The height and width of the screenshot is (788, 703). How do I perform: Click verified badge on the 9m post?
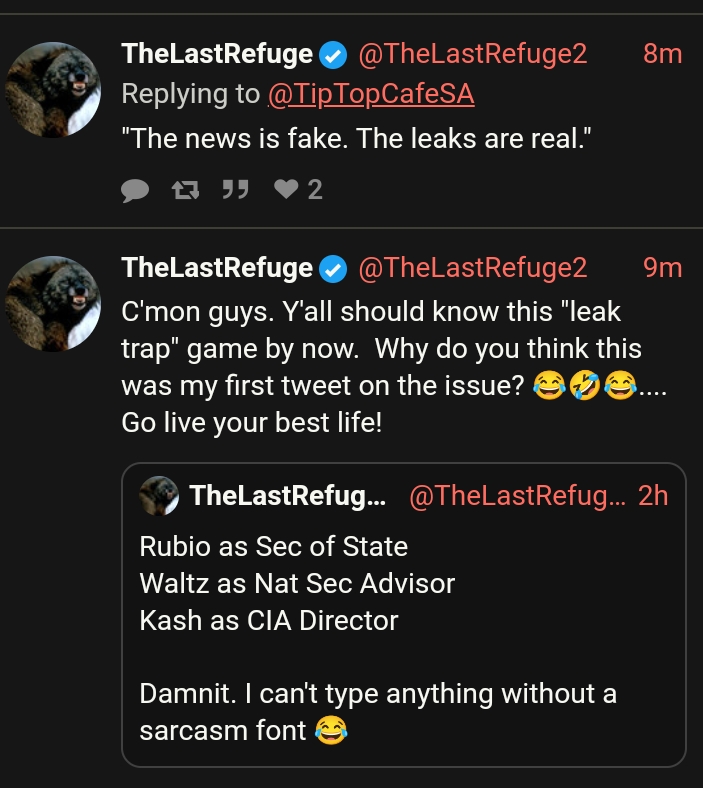pos(333,268)
